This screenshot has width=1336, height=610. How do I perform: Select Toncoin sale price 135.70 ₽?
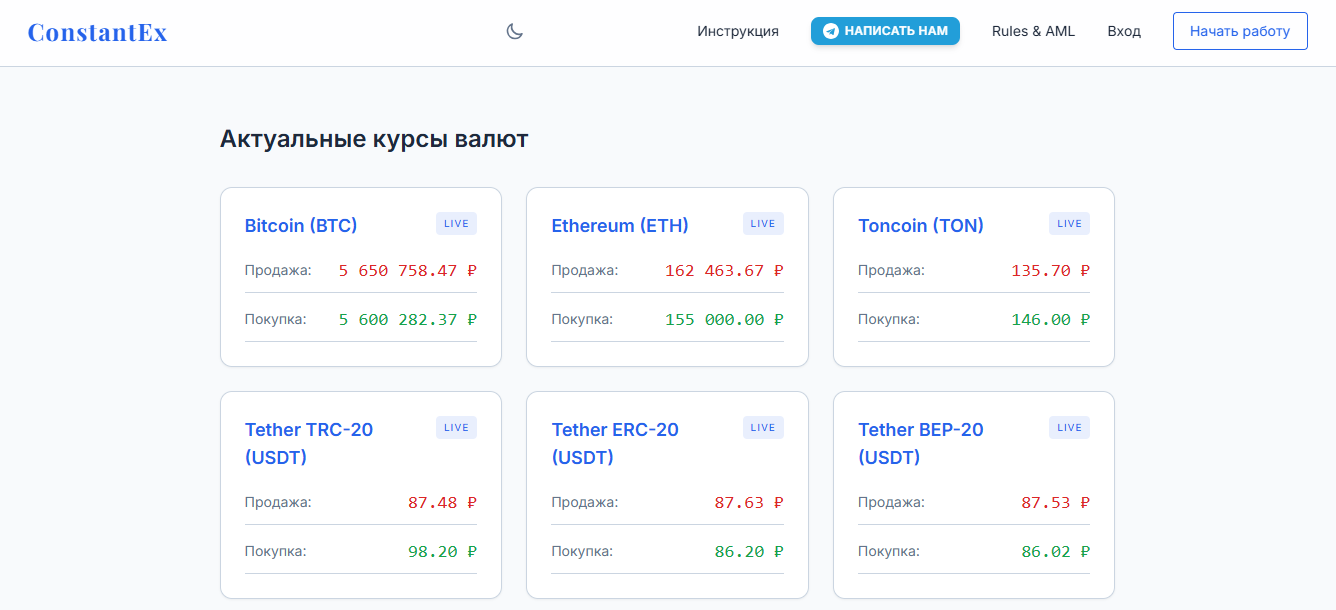(x=1051, y=270)
